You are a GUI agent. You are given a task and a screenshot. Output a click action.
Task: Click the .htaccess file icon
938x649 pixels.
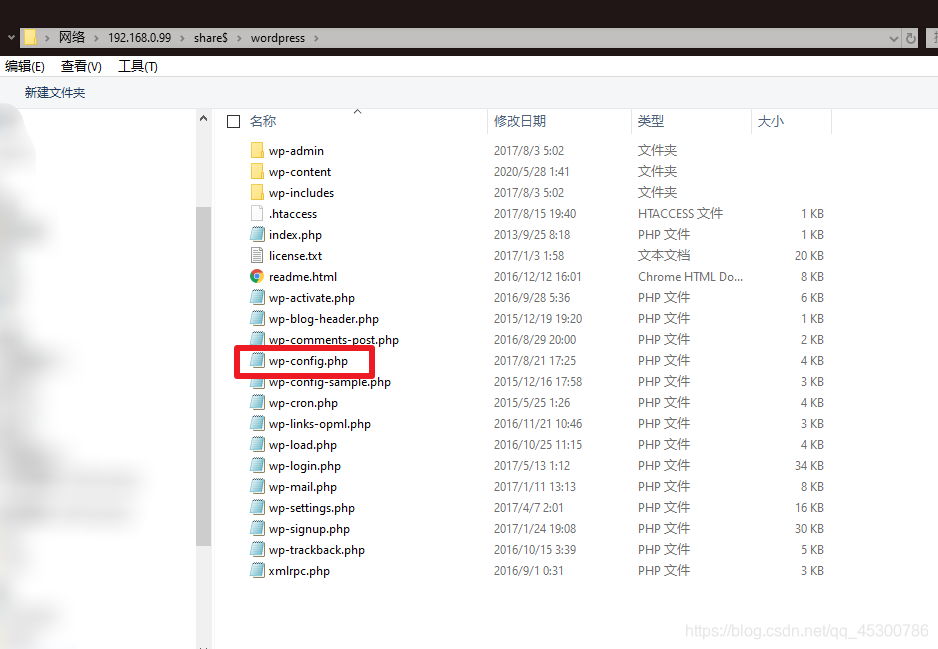(257, 213)
